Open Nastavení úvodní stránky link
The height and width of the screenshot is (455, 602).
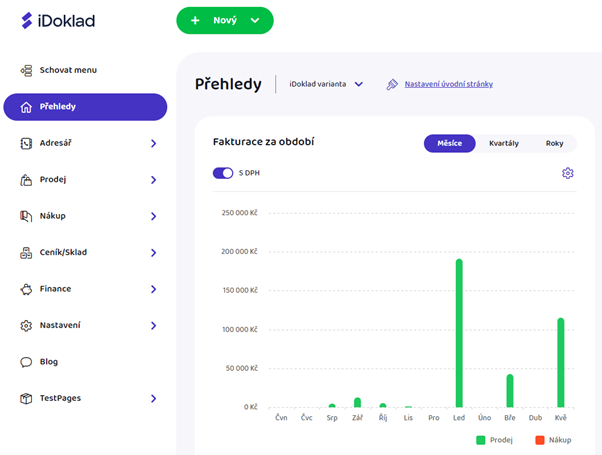(449, 84)
